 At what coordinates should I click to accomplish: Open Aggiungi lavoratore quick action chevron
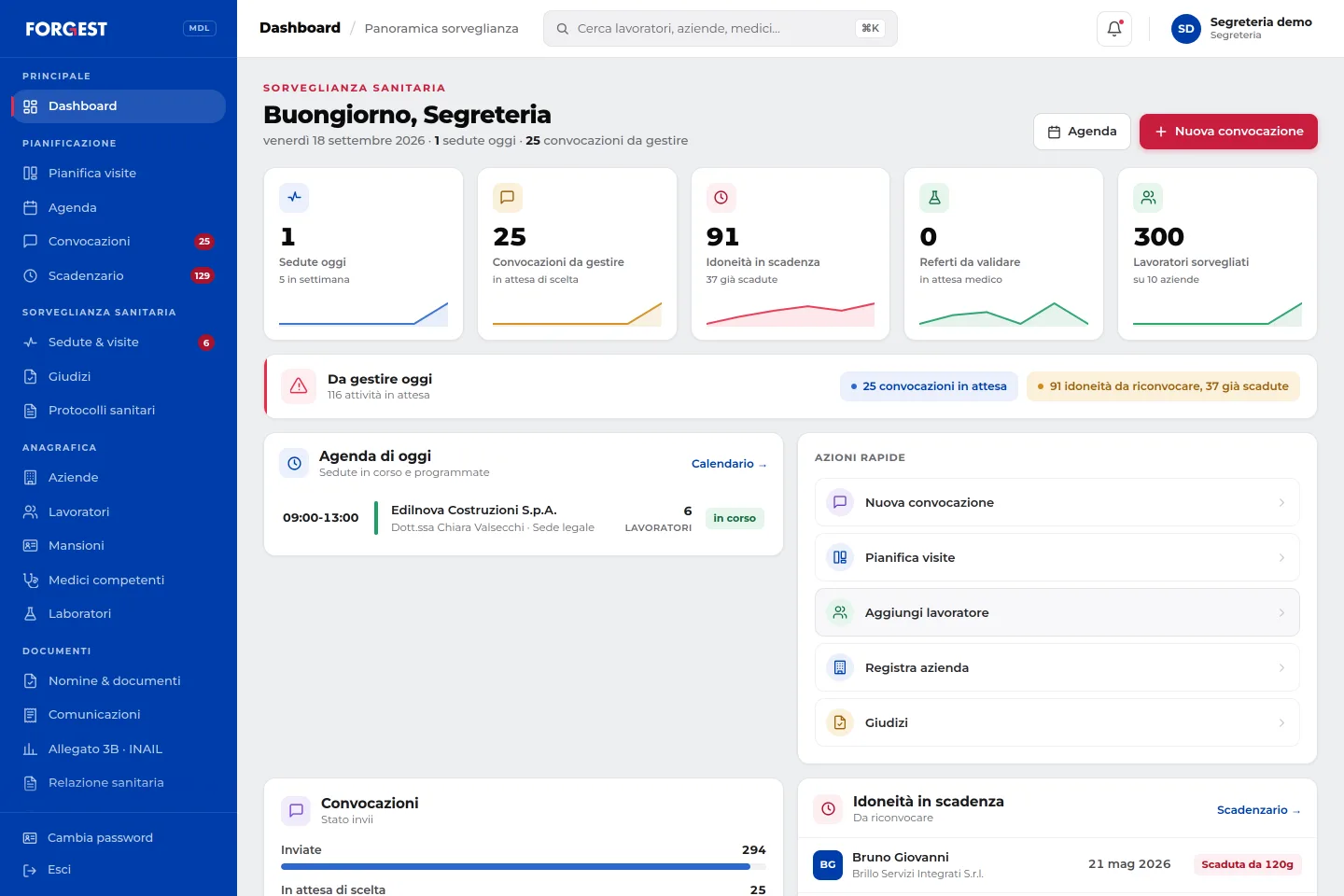(1281, 612)
